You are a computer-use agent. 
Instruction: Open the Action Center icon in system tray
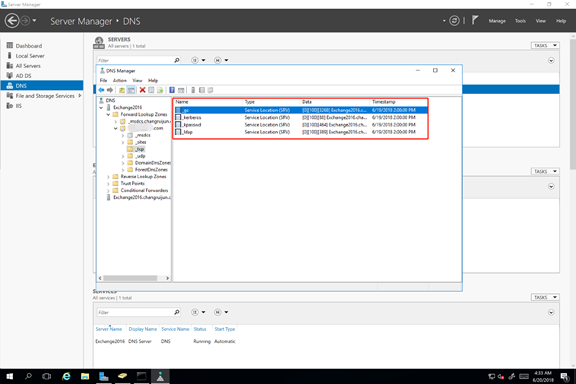pyautogui.click(x=565, y=376)
